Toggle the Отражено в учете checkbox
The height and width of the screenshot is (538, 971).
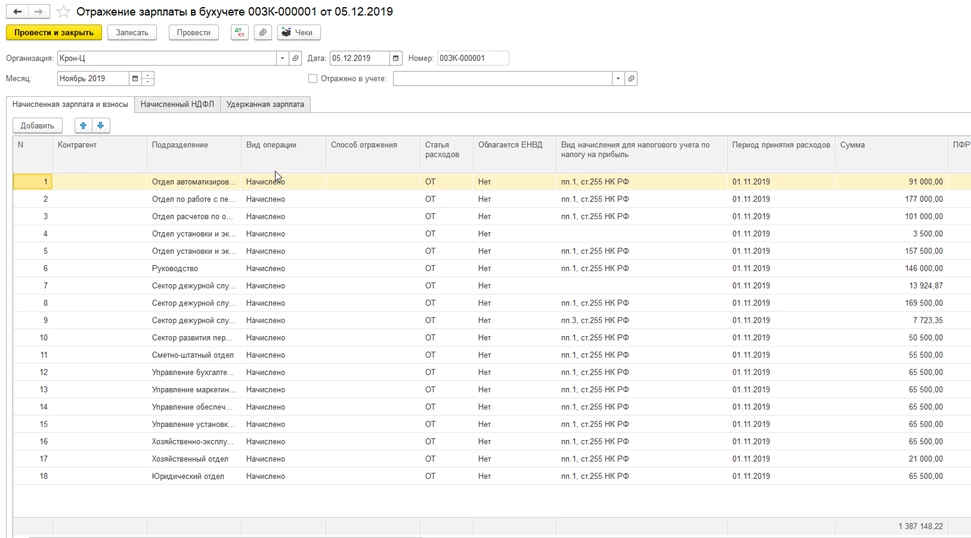coord(313,78)
